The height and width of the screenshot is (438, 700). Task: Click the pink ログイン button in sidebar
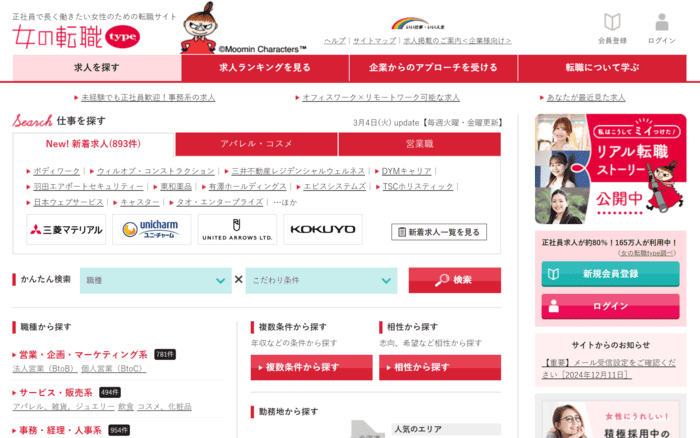(610, 306)
